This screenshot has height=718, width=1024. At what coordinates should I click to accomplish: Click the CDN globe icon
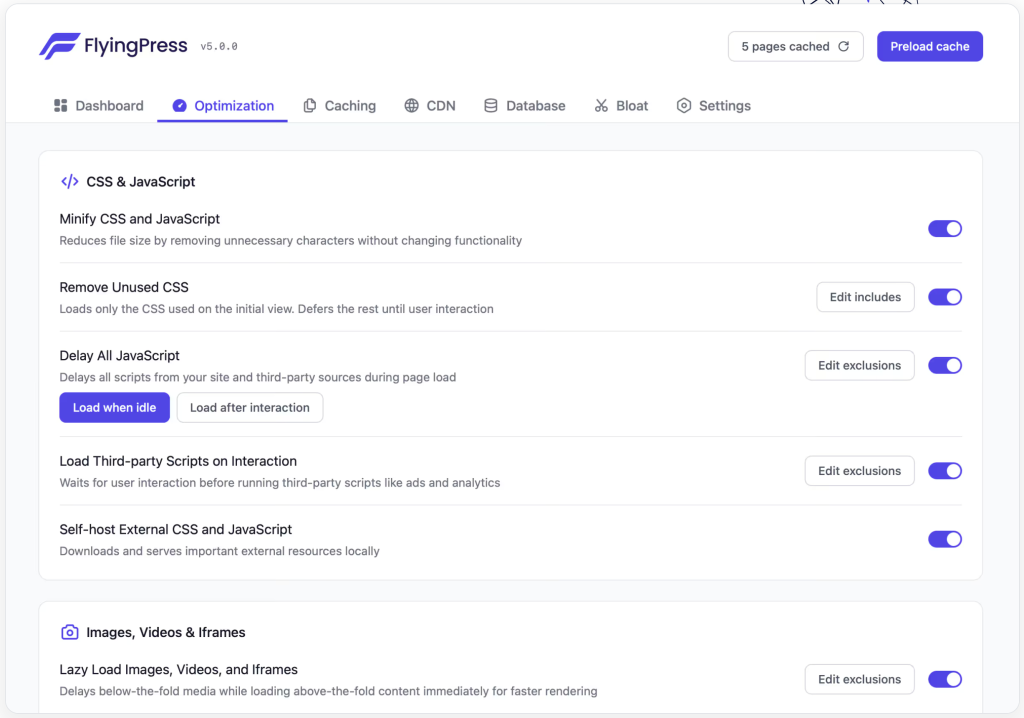pyautogui.click(x=412, y=106)
